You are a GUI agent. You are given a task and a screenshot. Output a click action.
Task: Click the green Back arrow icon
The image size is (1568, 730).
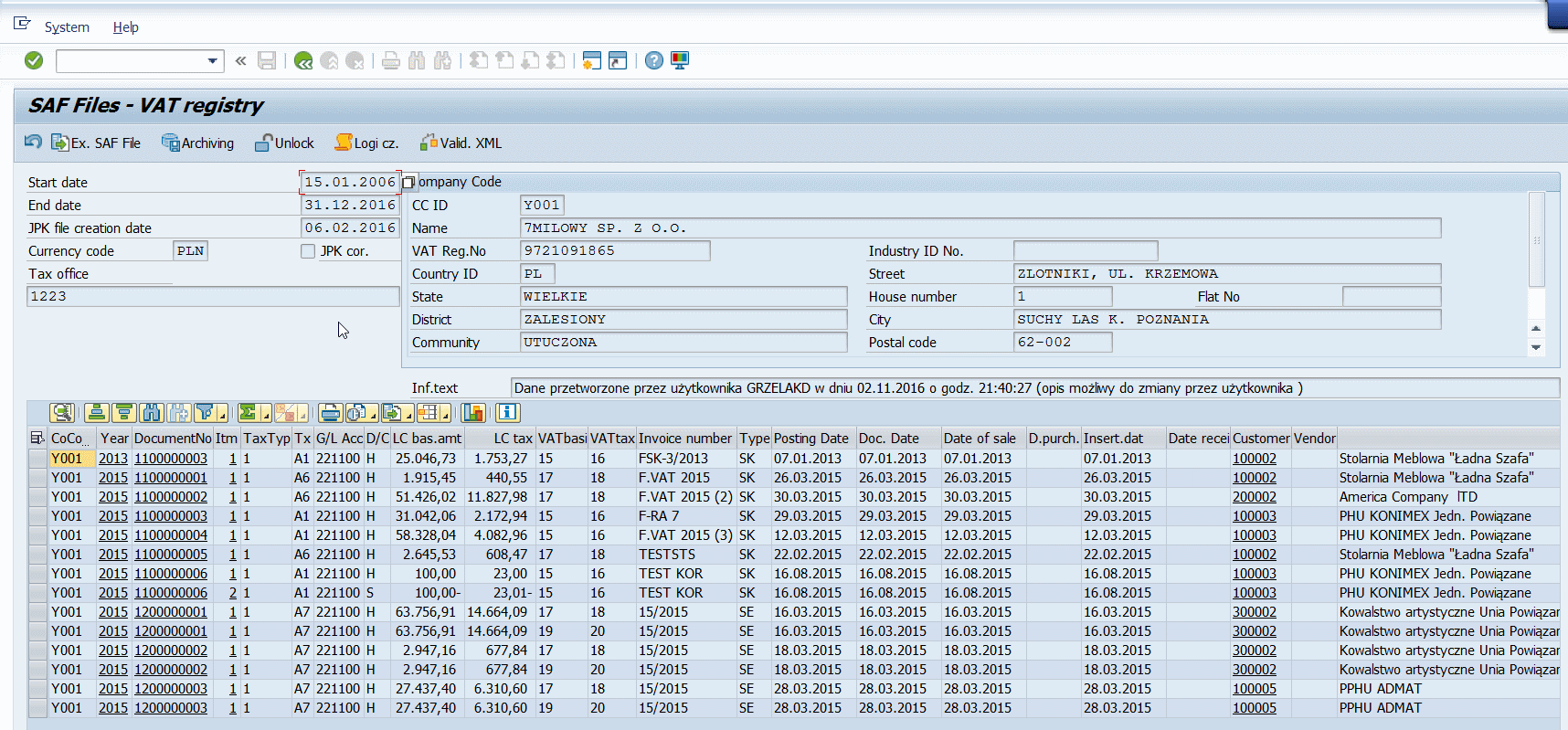pos(303,61)
